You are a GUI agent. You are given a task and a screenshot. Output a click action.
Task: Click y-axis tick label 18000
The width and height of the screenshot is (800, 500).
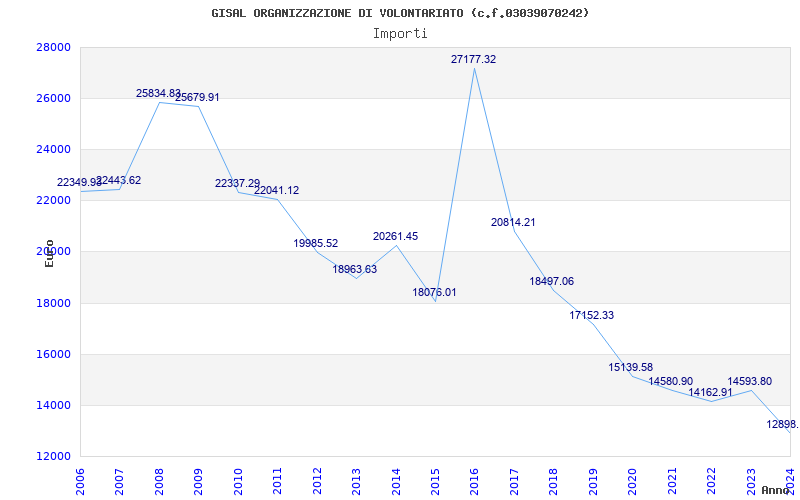[53, 303]
